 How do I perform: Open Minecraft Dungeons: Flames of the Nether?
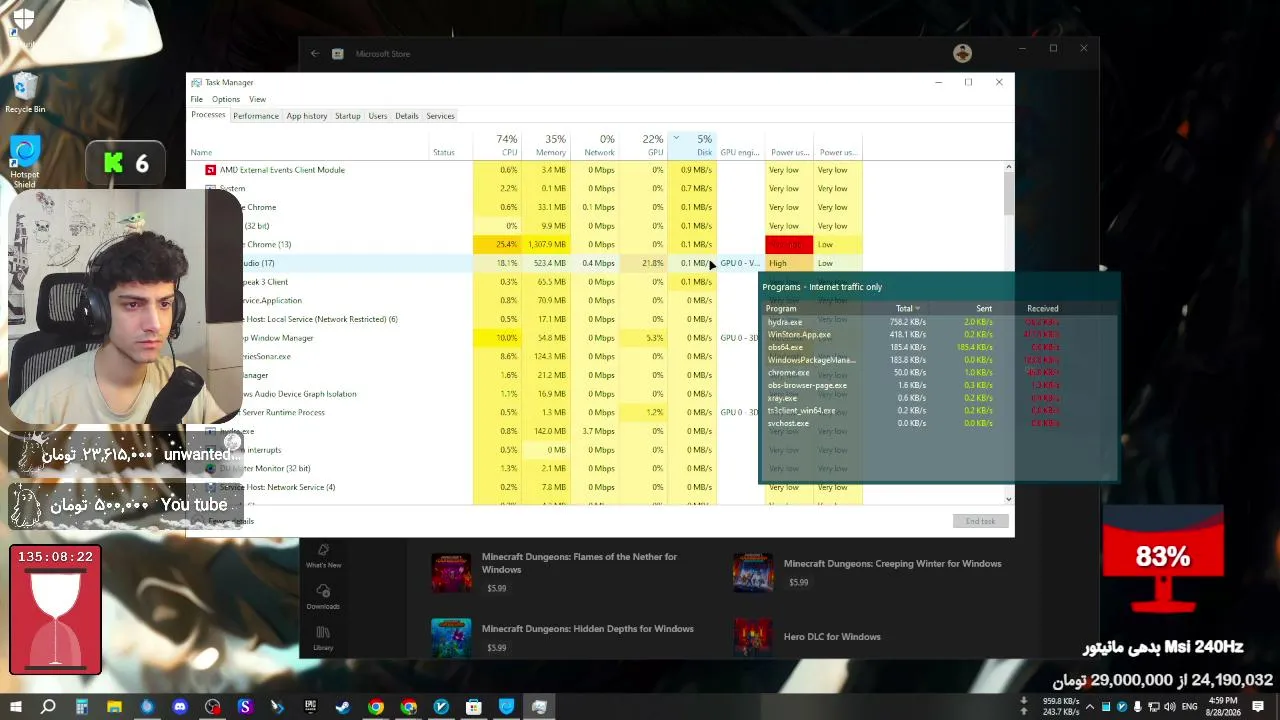click(x=580, y=563)
